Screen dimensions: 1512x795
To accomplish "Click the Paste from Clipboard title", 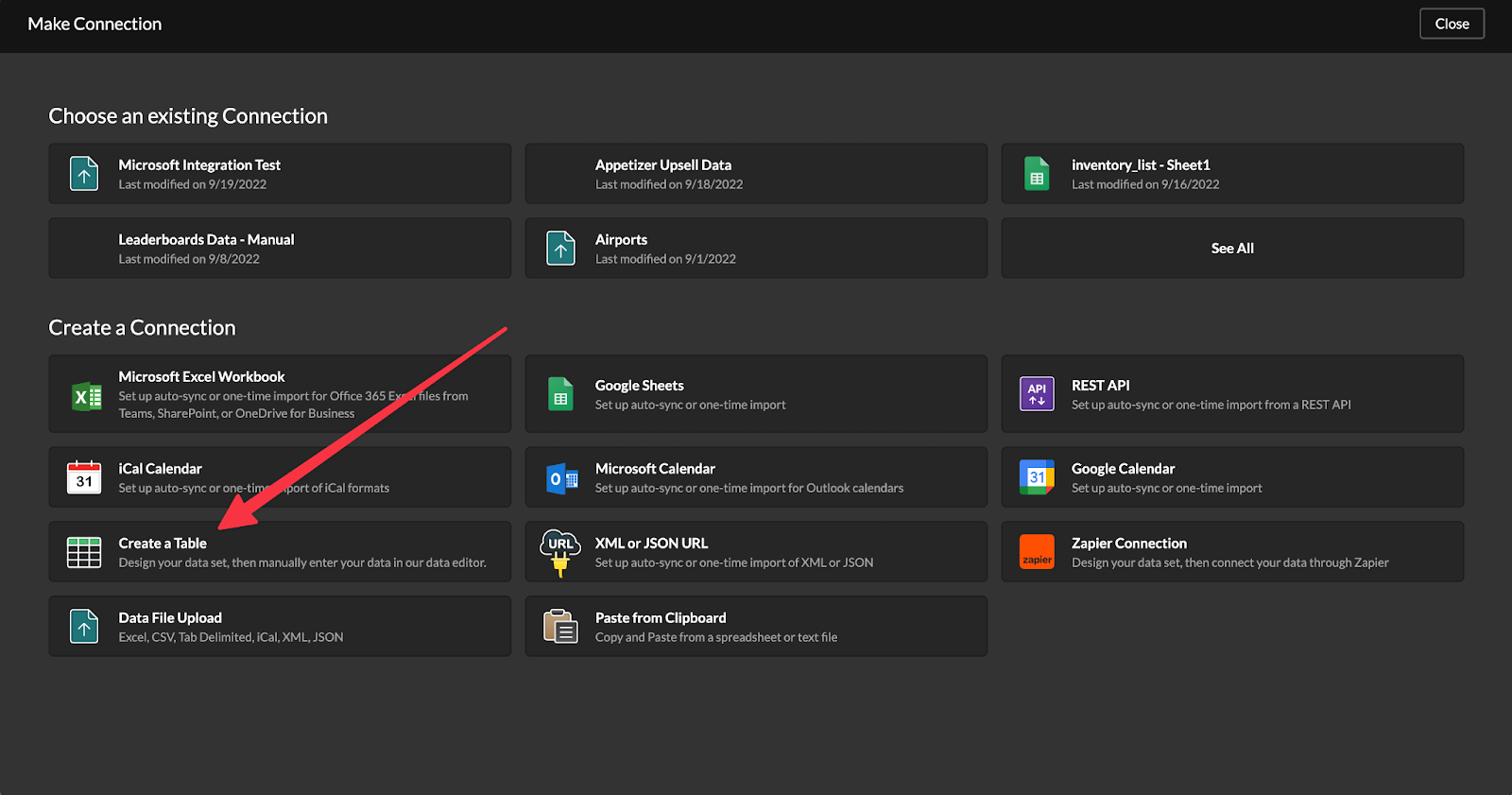I will point(661,617).
